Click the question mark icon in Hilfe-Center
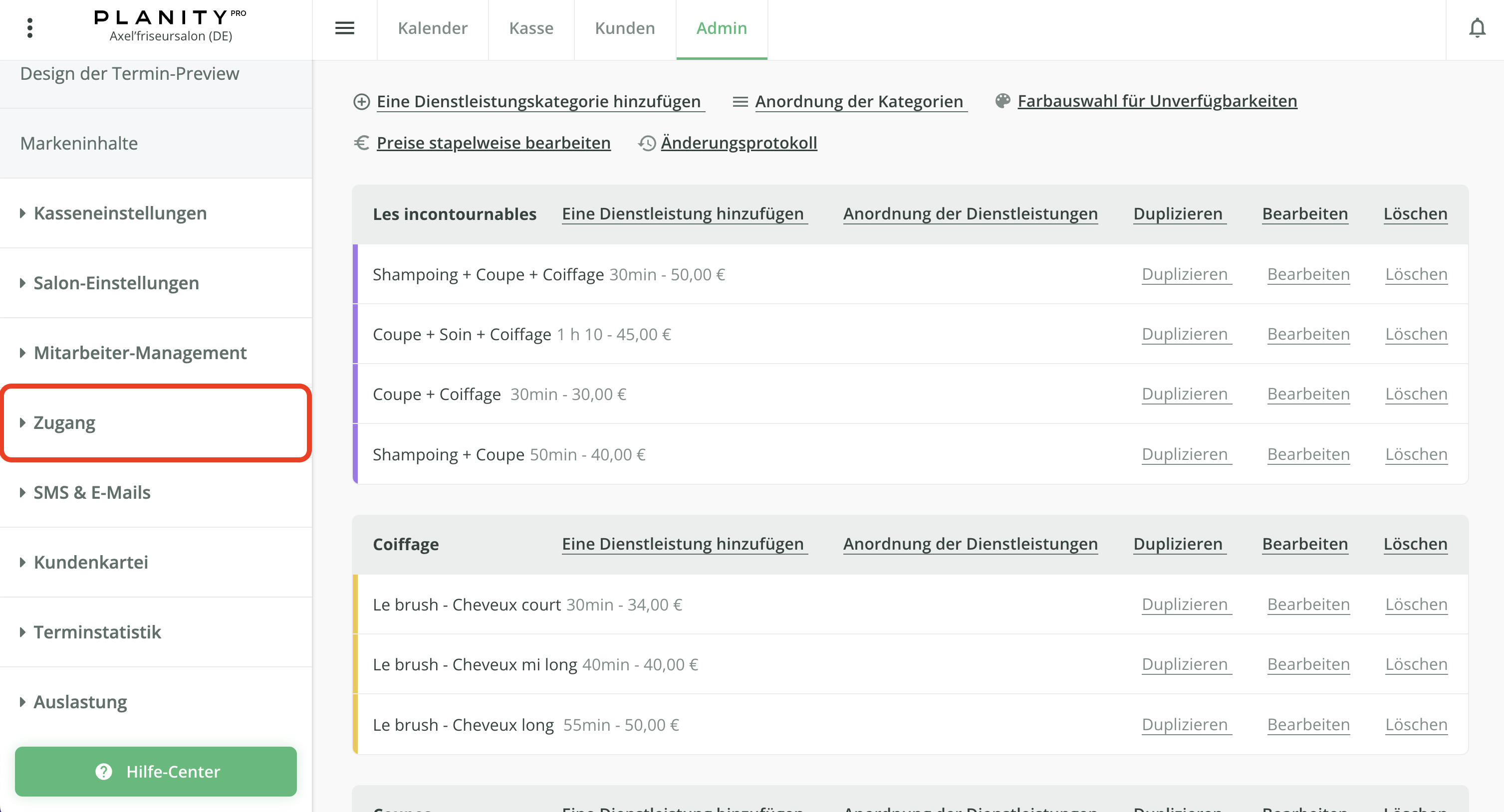The image size is (1504, 812). (x=103, y=771)
